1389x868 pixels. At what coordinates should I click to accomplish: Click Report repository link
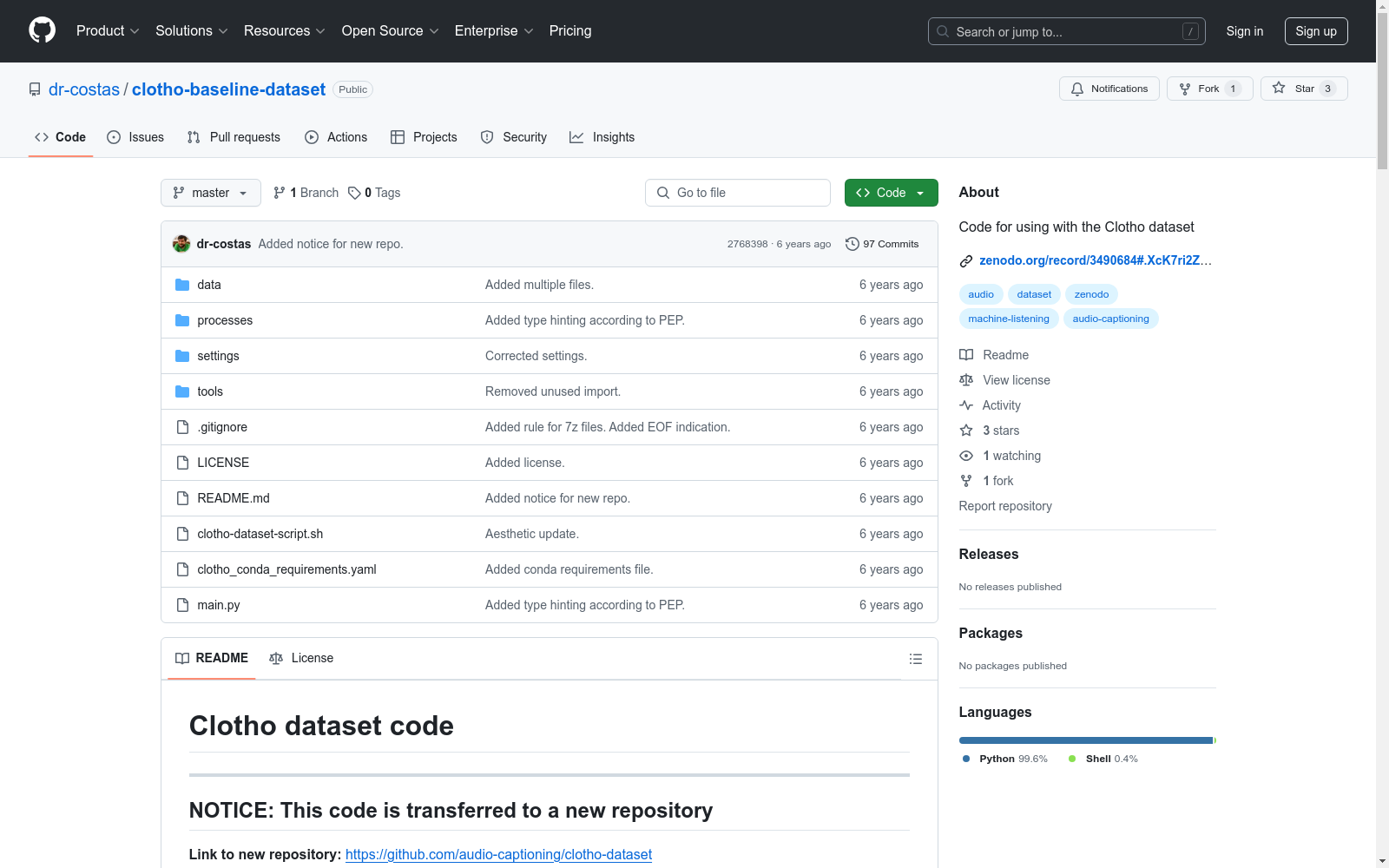1005,506
